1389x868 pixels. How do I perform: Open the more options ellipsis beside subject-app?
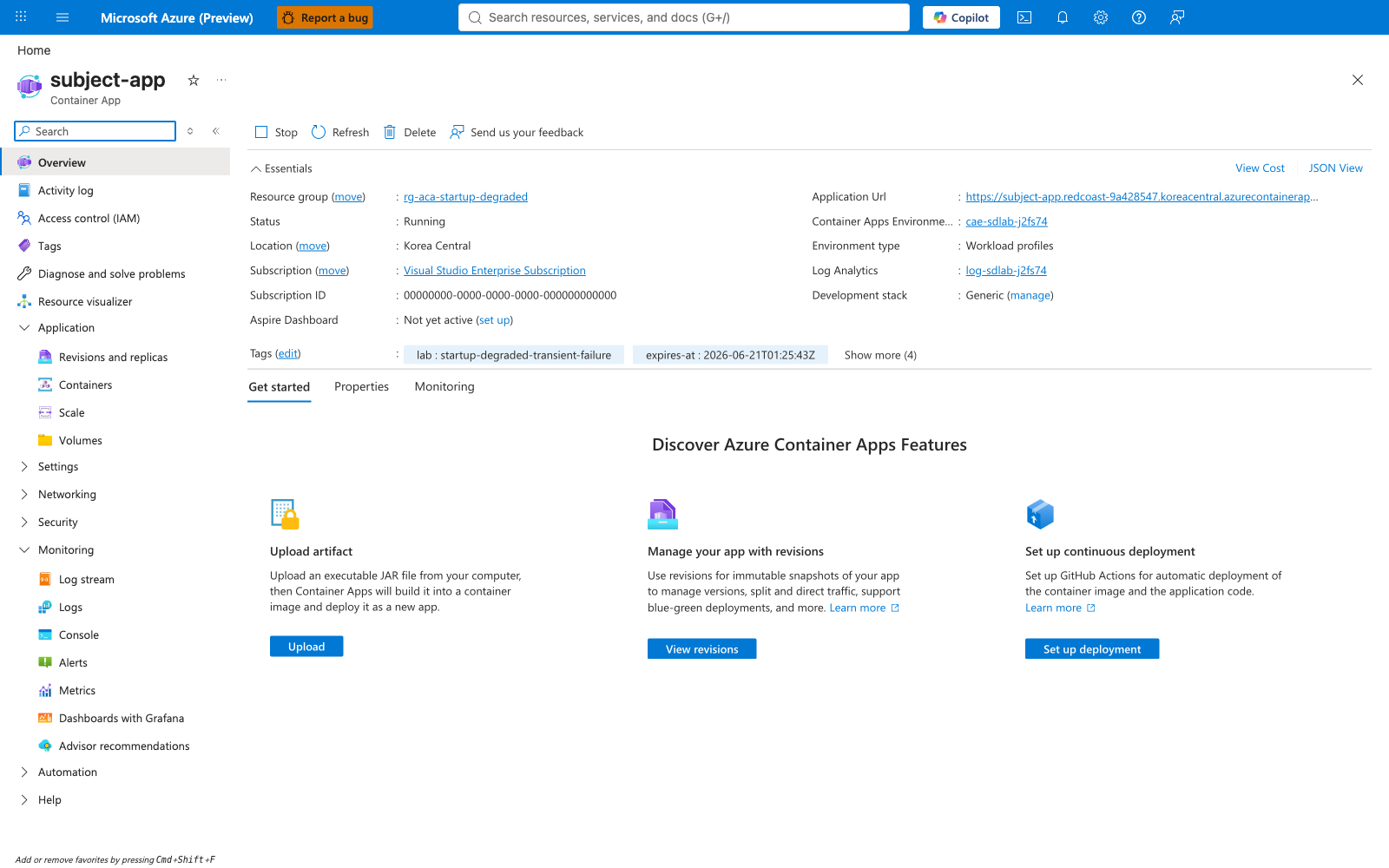pyautogui.click(x=221, y=80)
